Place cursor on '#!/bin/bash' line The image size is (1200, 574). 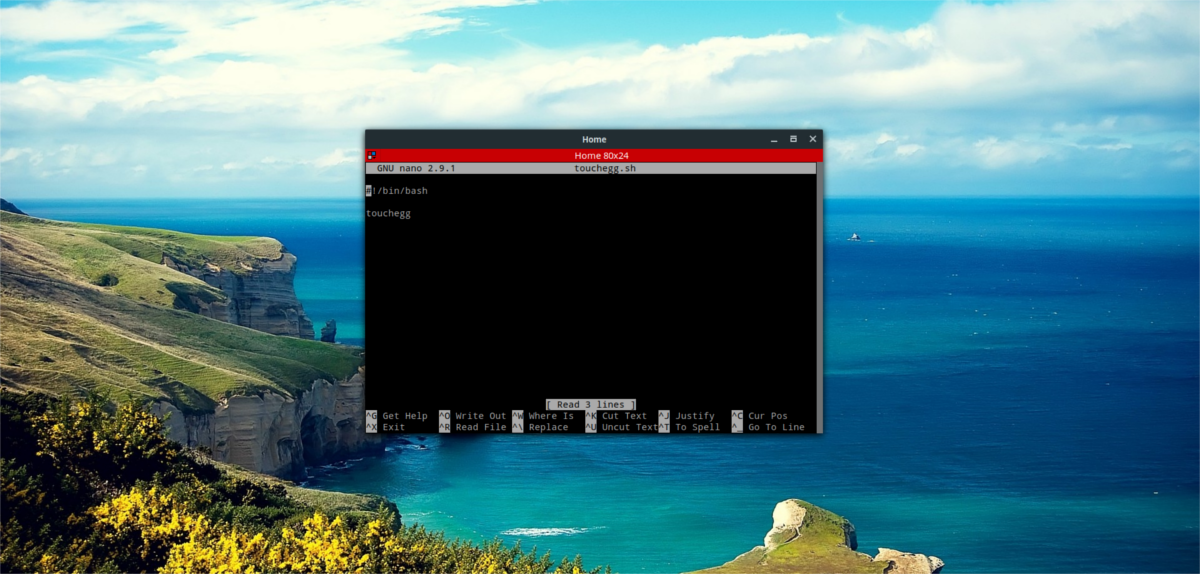click(x=397, y=191)
